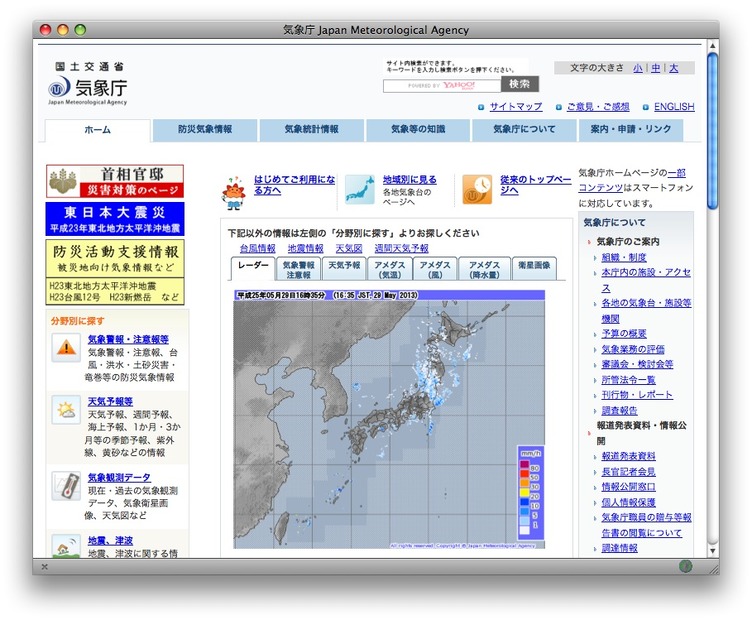Click the mascot icon for first-time users
Image resolution: width=752 pixels, height=620 pixels.
pyautogui.click(x=234, y=192)
